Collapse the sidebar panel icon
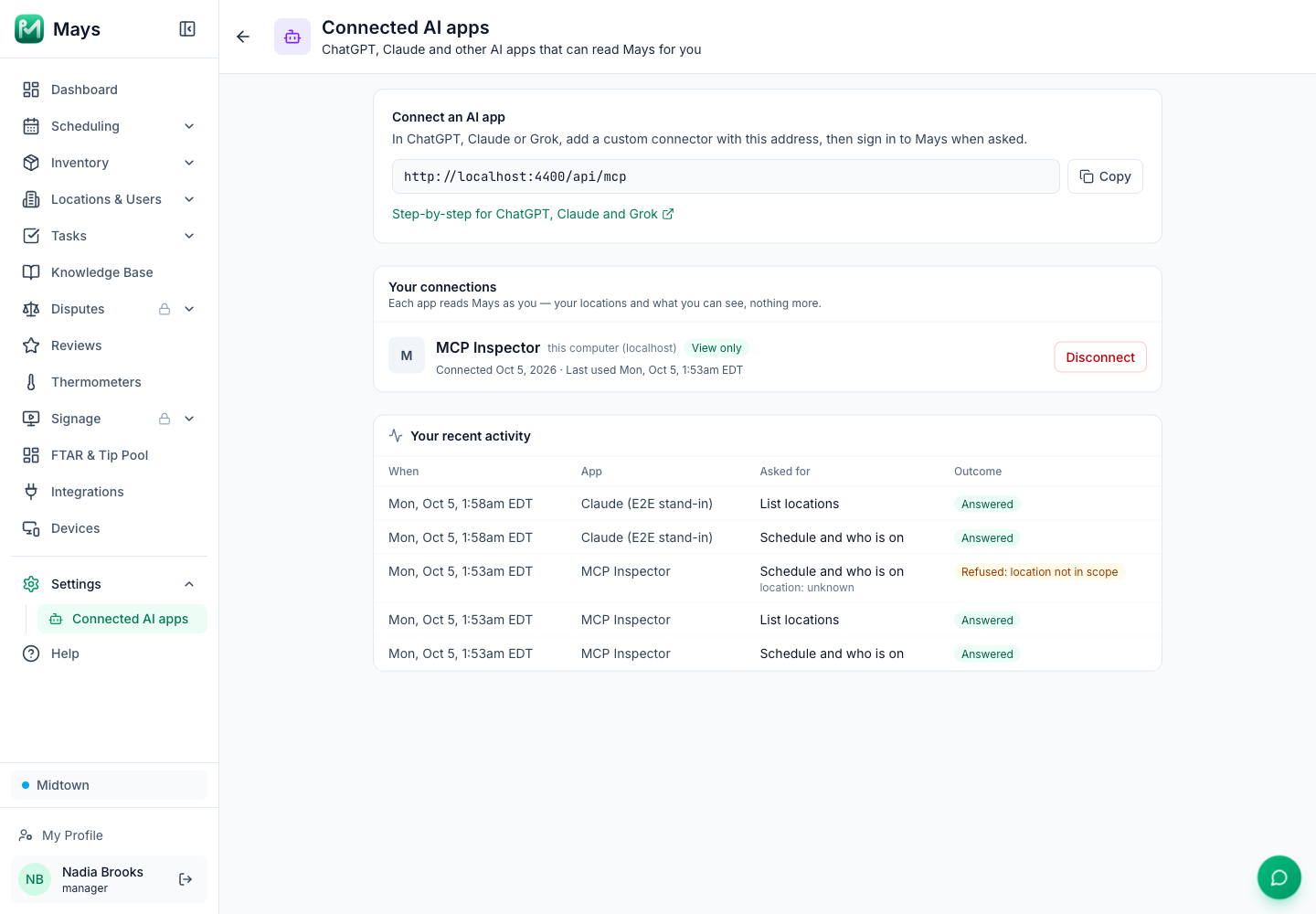Screen dimensions: 1316x914 click(x=187, y=29)
